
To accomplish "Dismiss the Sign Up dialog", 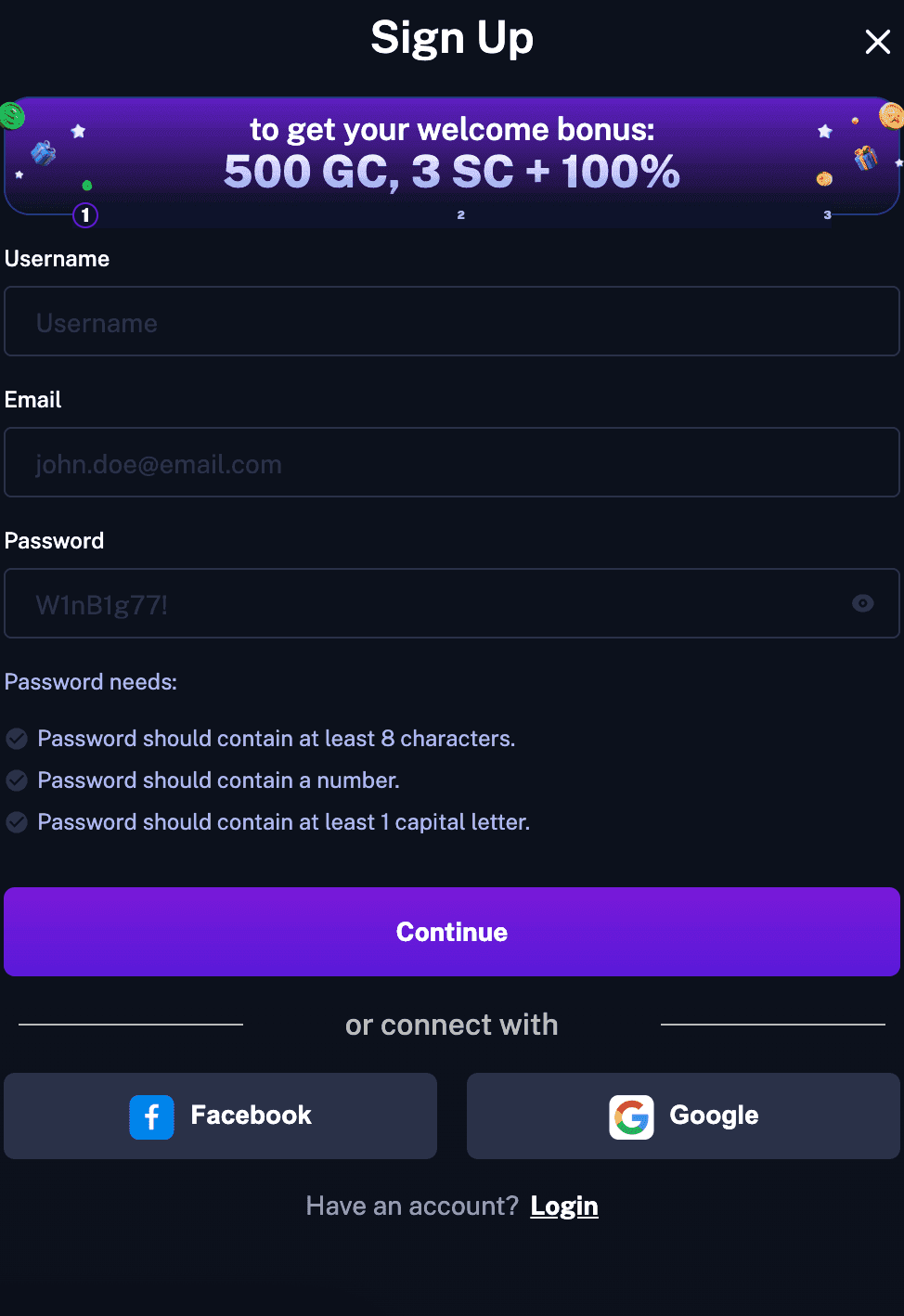I will point(877,42).
